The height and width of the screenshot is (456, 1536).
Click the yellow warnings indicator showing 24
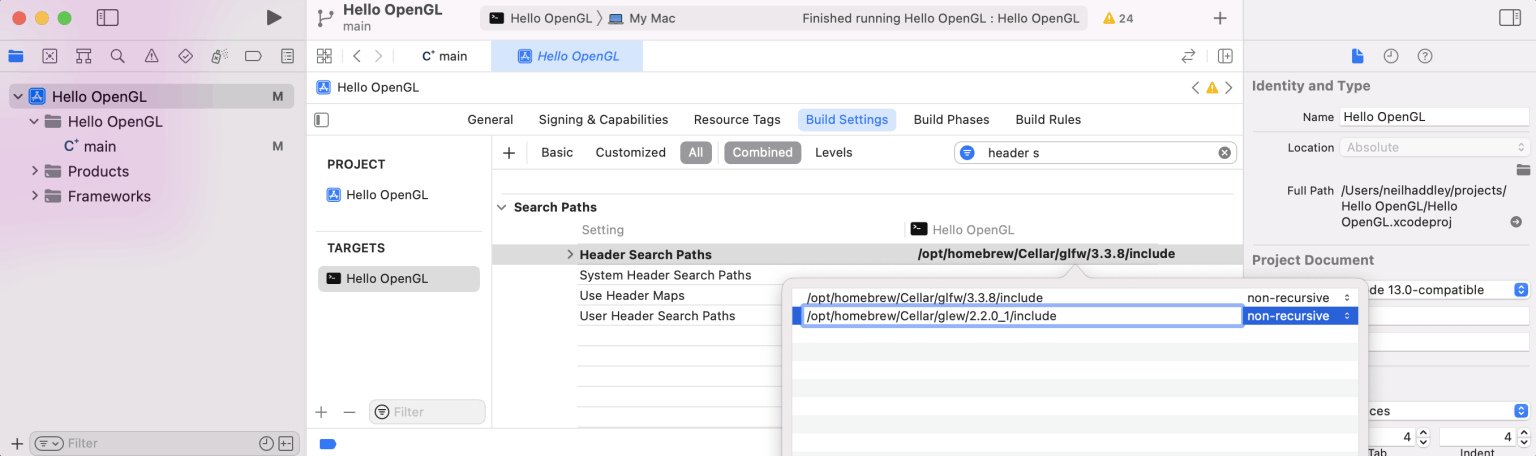pos(1117,18)
